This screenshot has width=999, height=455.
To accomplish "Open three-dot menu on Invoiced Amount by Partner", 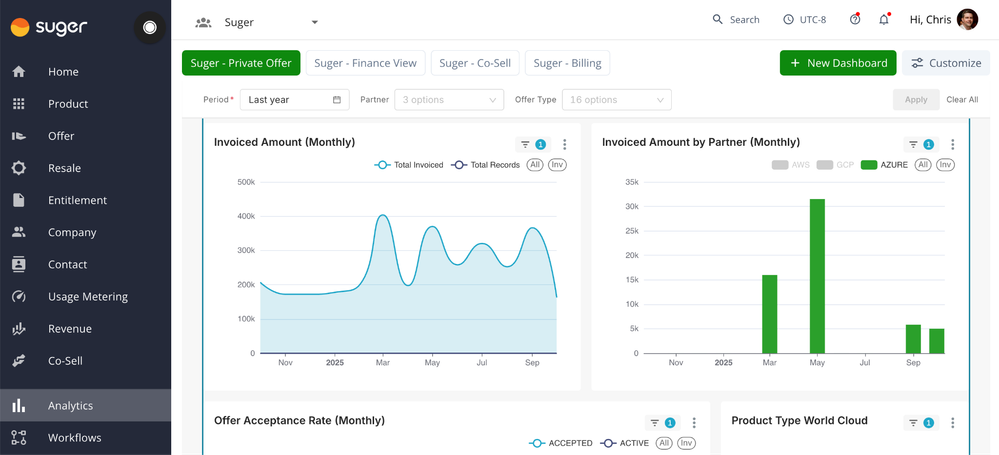I will [x=952, y=145].
